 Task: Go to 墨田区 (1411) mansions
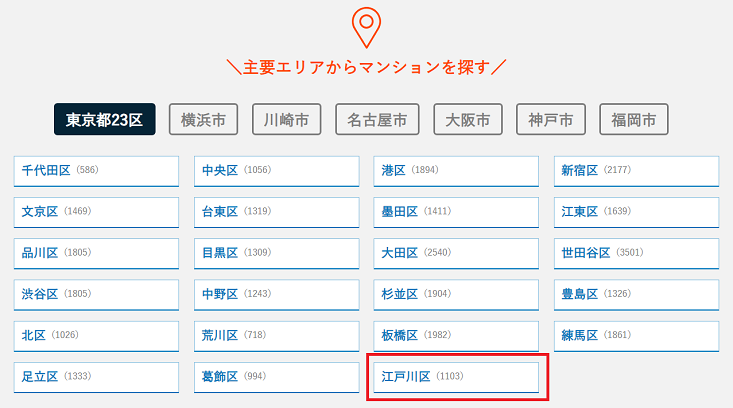[x=456, y=212]
